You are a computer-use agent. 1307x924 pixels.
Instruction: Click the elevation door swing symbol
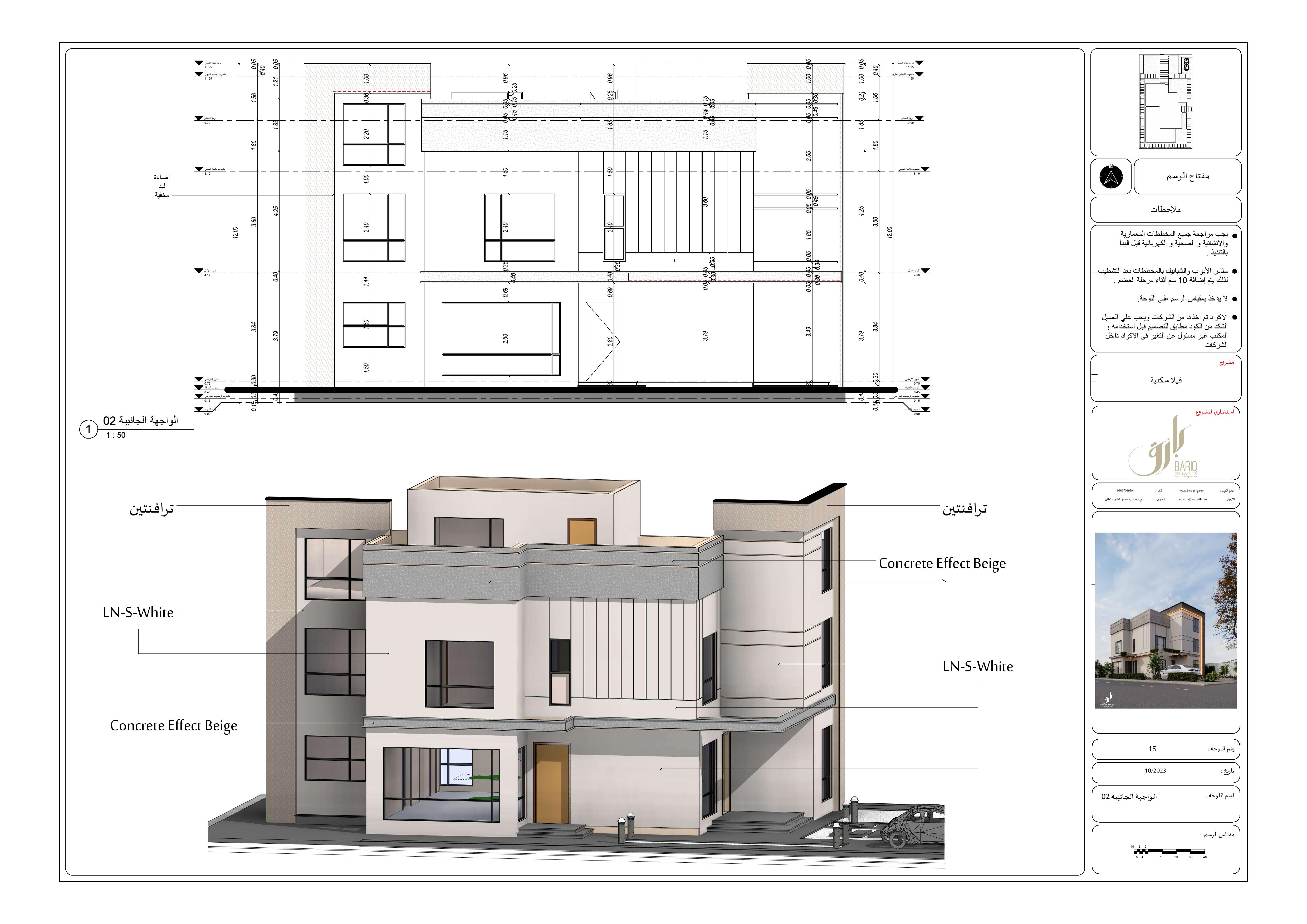[602, 341]
